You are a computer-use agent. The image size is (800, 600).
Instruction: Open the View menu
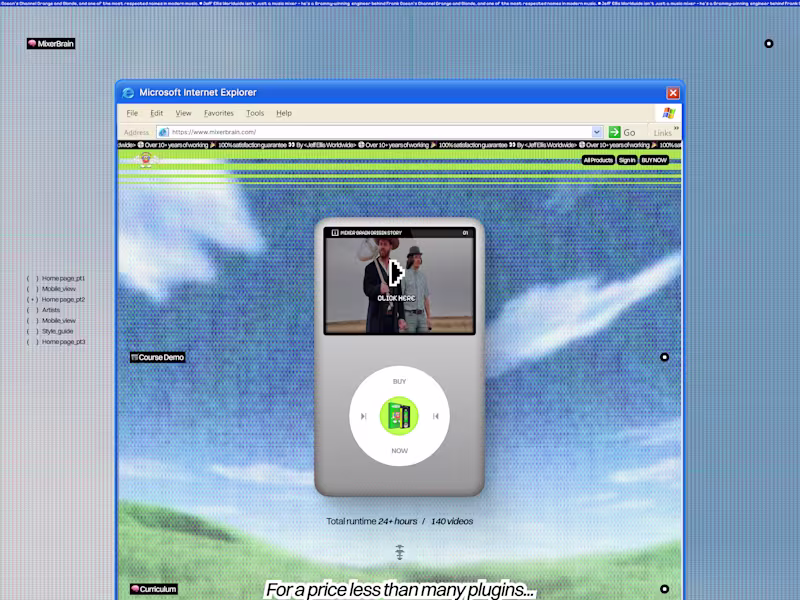tap(184, 113)
